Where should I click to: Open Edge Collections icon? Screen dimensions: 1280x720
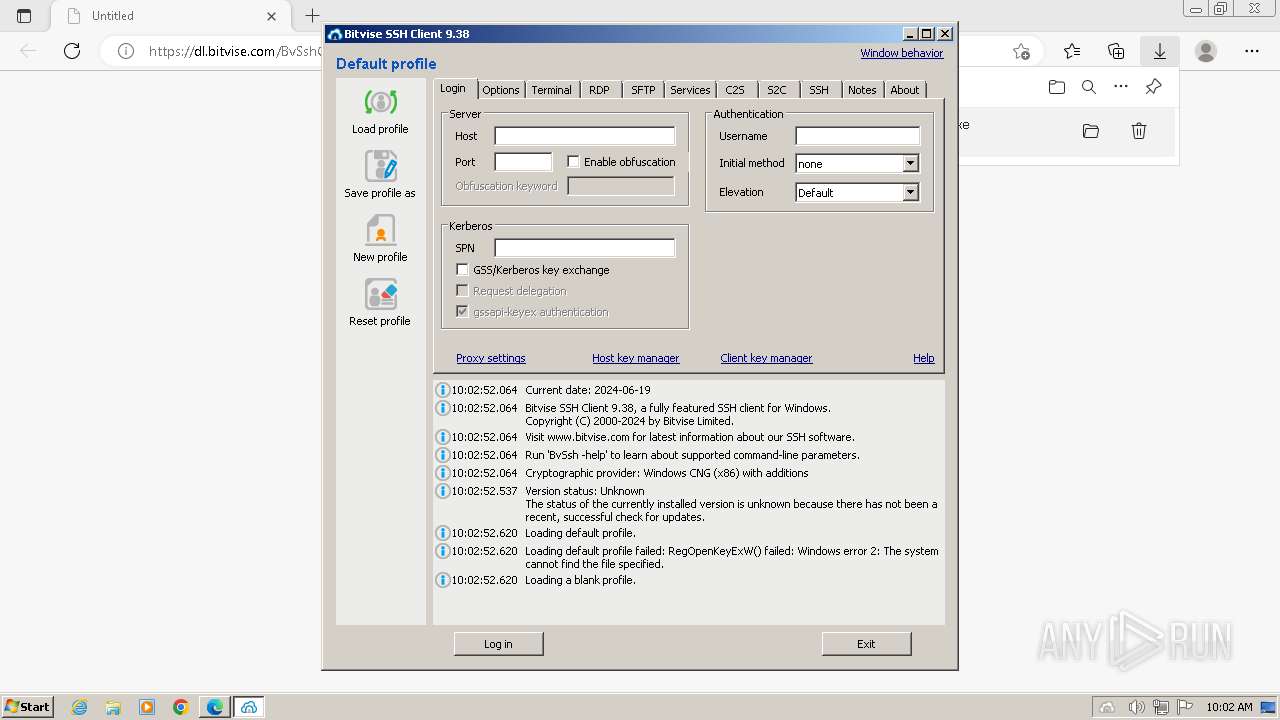coord(1116,51)
